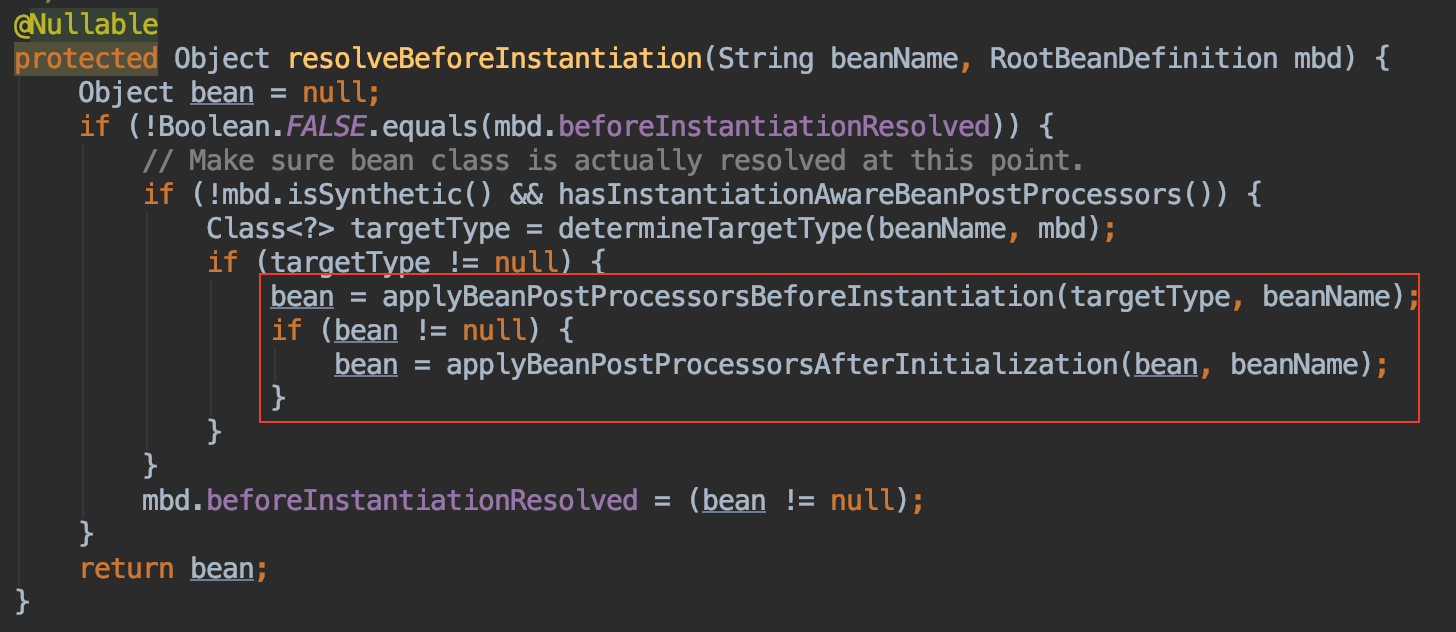Screen dimensions: 1456x632
Task: Click the "Make sure bean class" comment
Action: pyautogui.click(x=613, y=161)
